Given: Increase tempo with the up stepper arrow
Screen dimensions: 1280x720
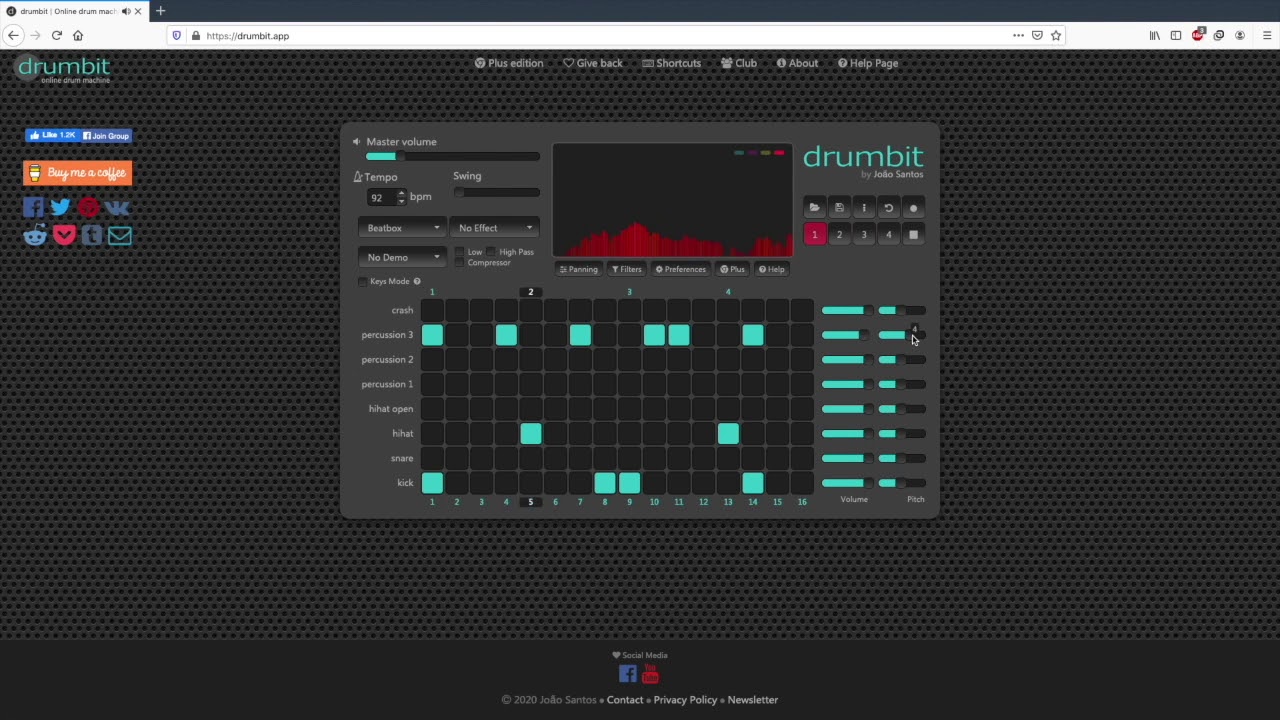Looking at the screenshot, I should click(x=401, y=193).
